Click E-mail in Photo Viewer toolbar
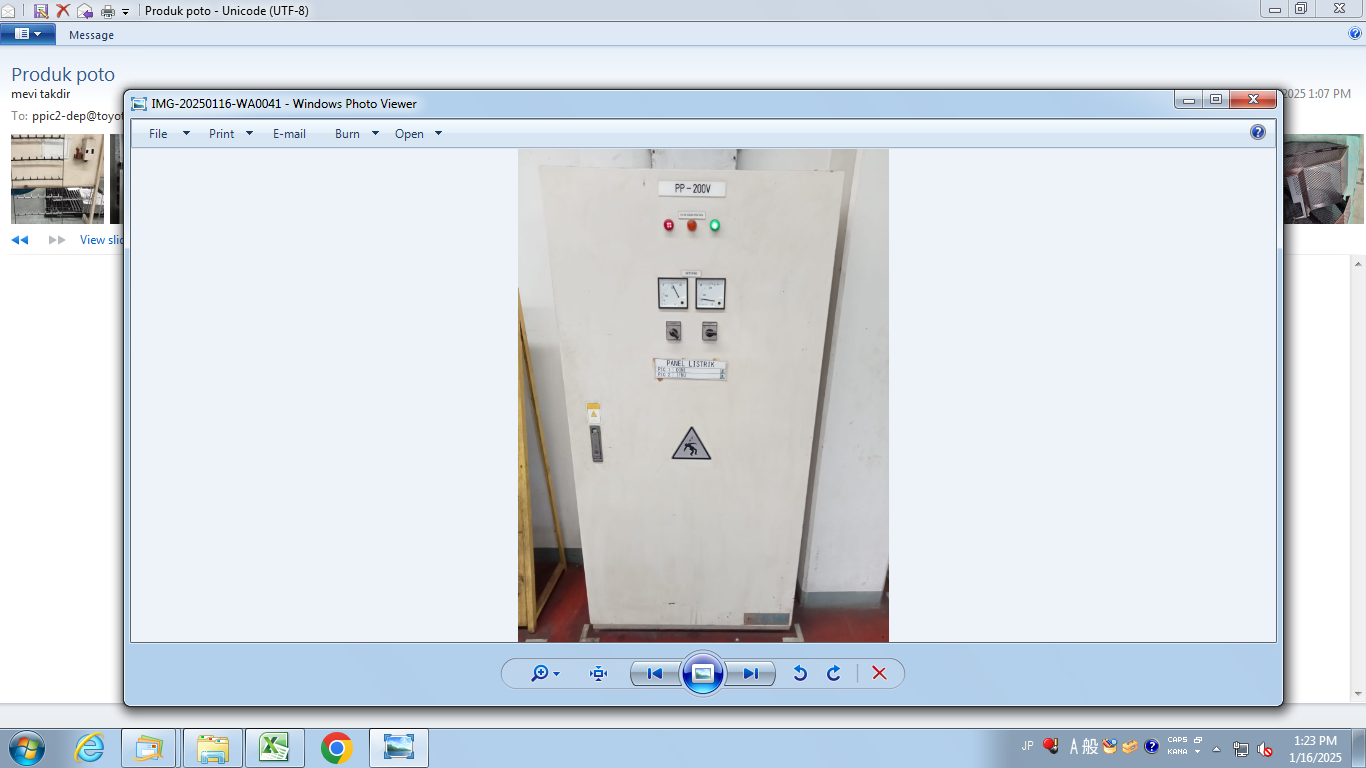The width and height of the screenshot is (1366, 768). [x=289, y=134]
